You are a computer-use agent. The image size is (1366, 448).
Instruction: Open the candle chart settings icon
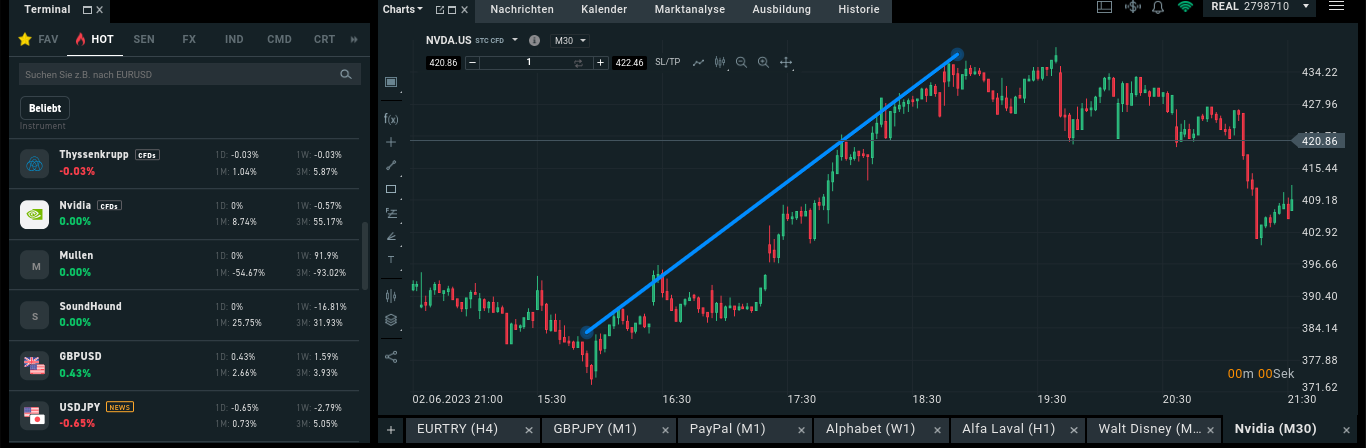[391, 295]
